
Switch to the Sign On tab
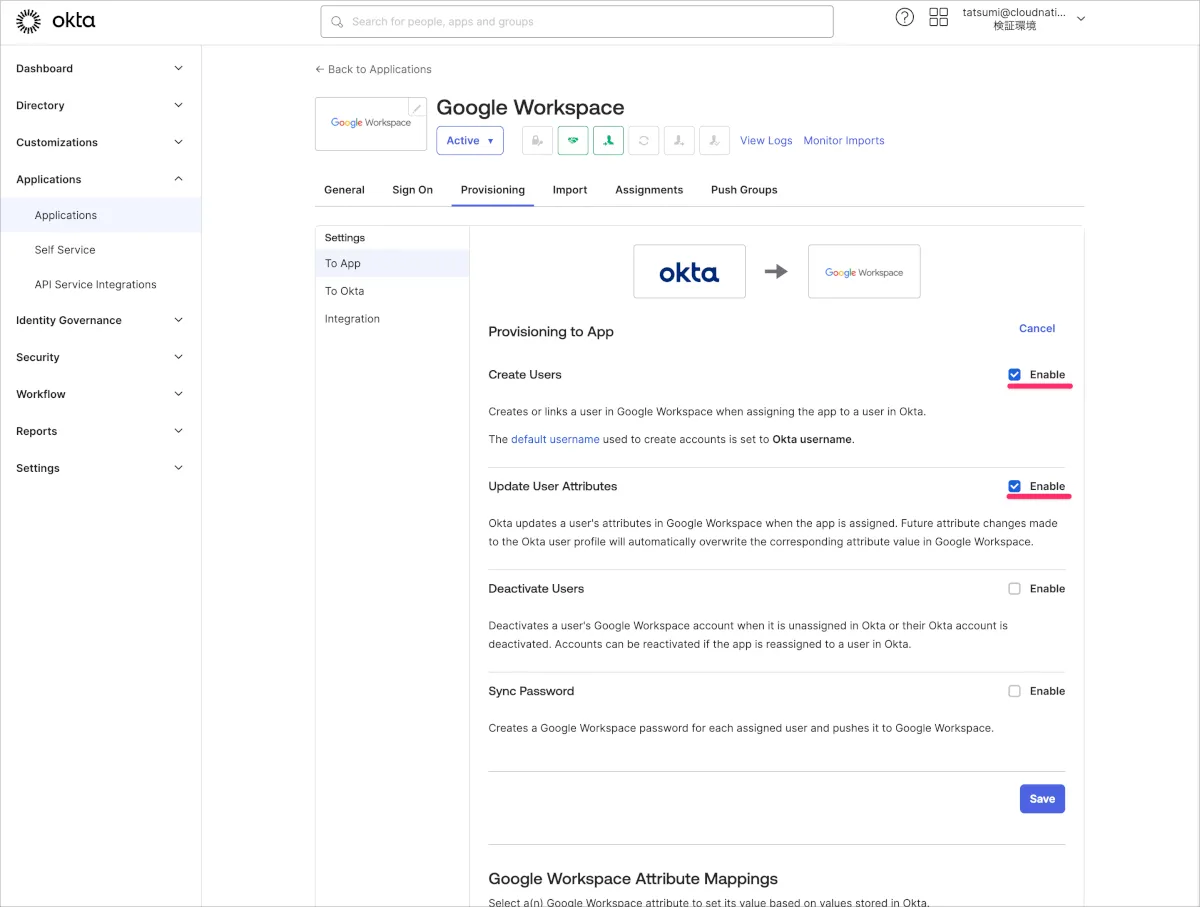pyautogui.click(x=412, y=190)
